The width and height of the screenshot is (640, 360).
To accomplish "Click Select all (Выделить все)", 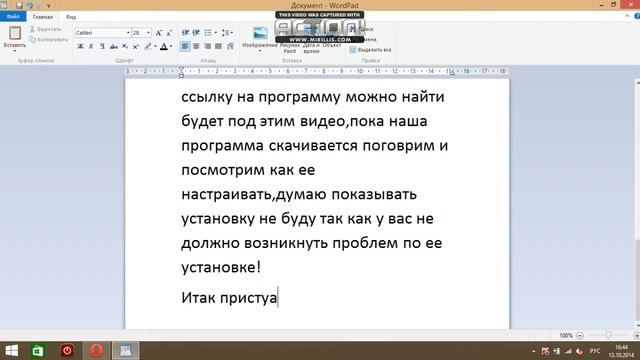I will pyautogui.click(x=371, y=50).
